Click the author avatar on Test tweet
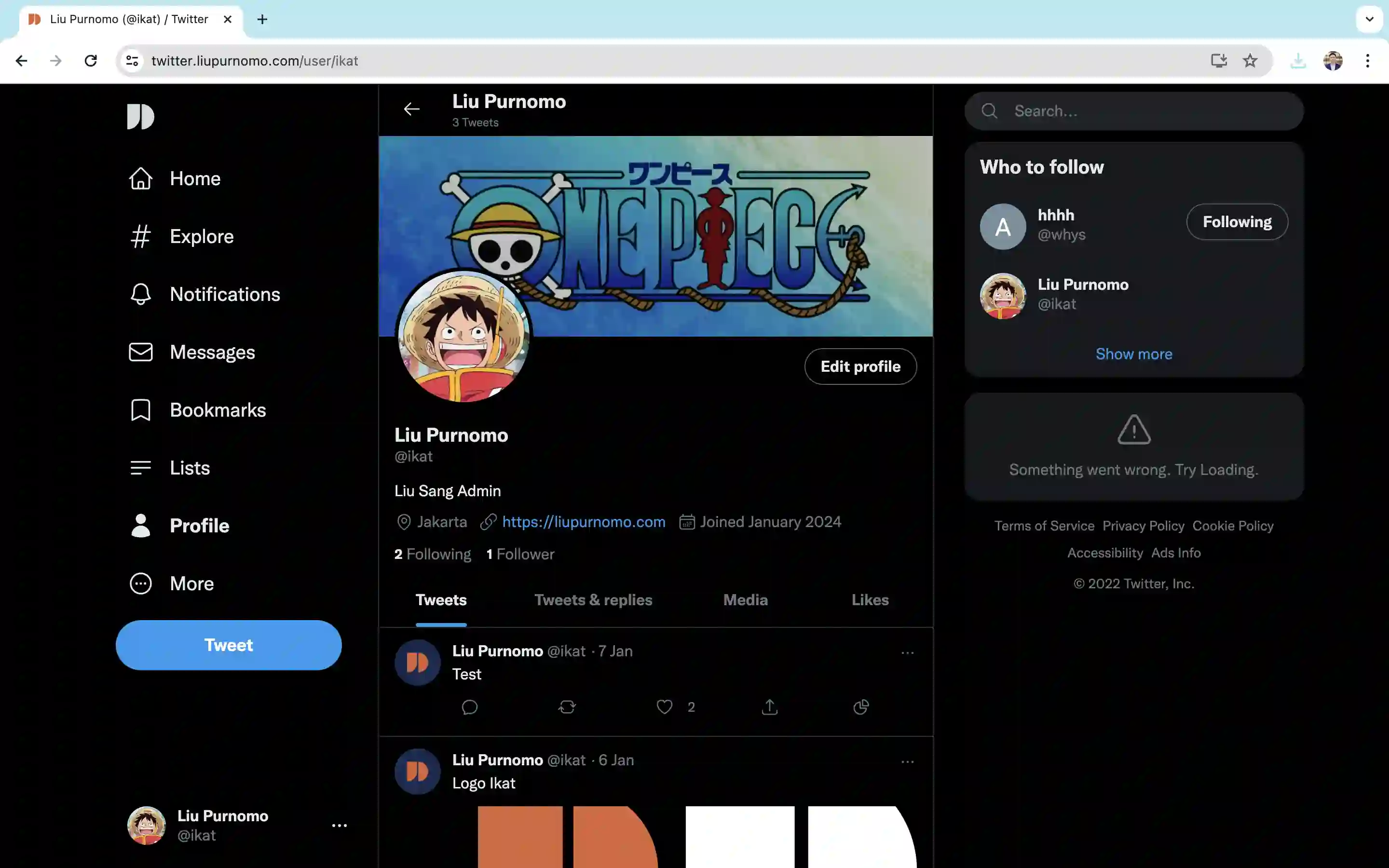The width and height of the screenshot is (1389, 868). [x=417, y=663]
